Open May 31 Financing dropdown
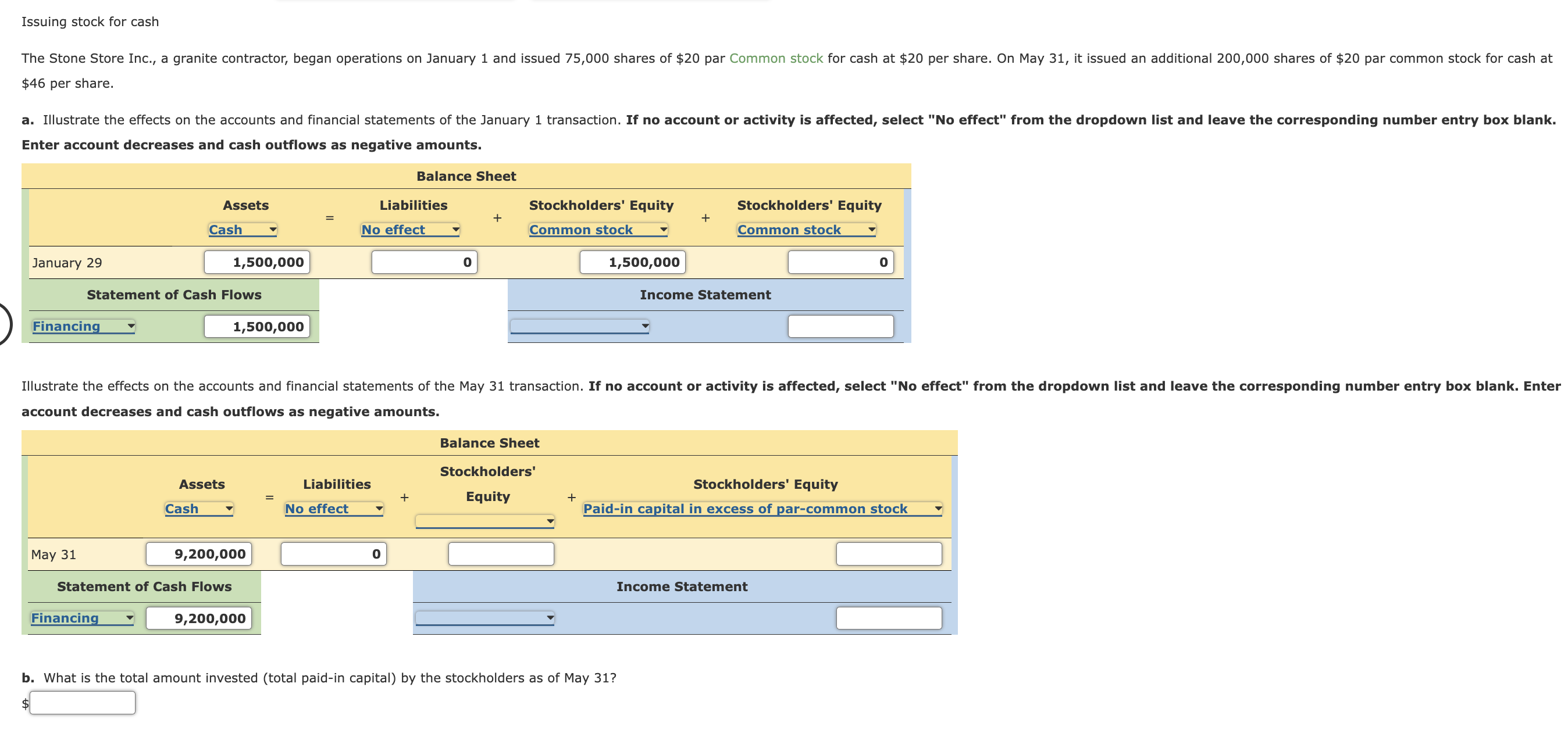 click(x=82, y=618)
